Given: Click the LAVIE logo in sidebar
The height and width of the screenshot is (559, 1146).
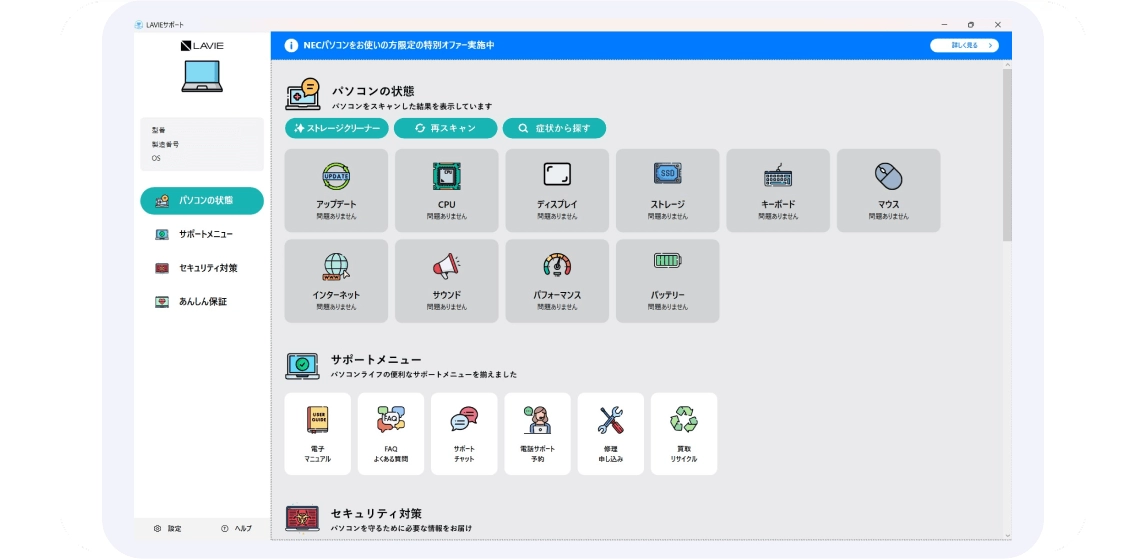Looking at the screenshot, I should click(202, 45).
